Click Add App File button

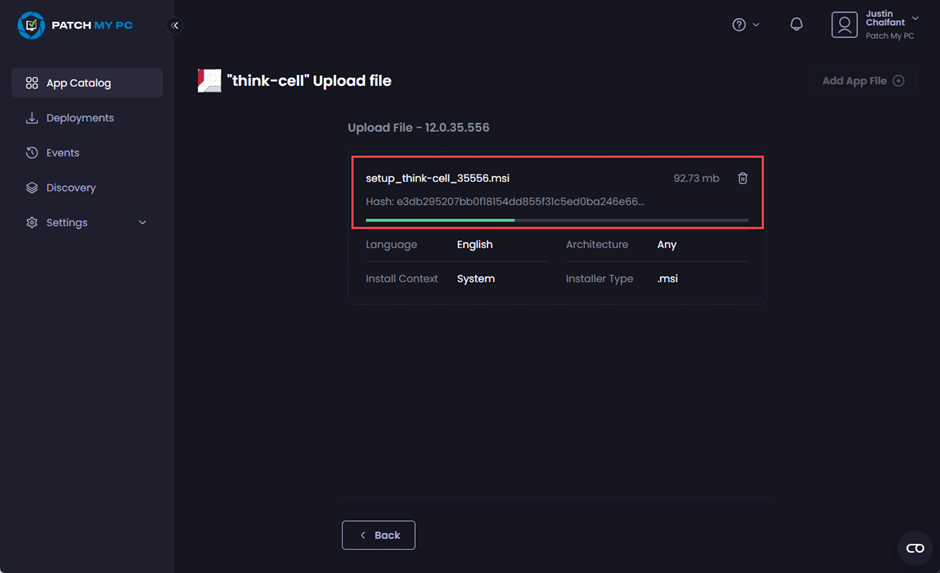862,81
